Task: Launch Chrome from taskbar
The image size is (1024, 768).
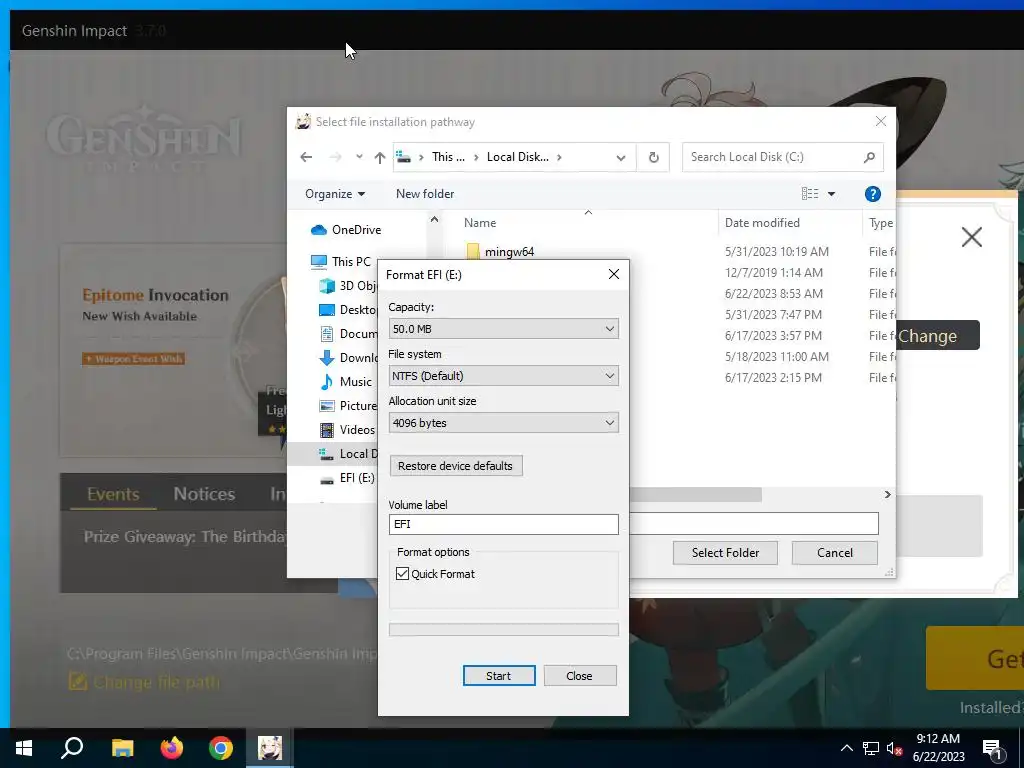Action: [221, 748]
